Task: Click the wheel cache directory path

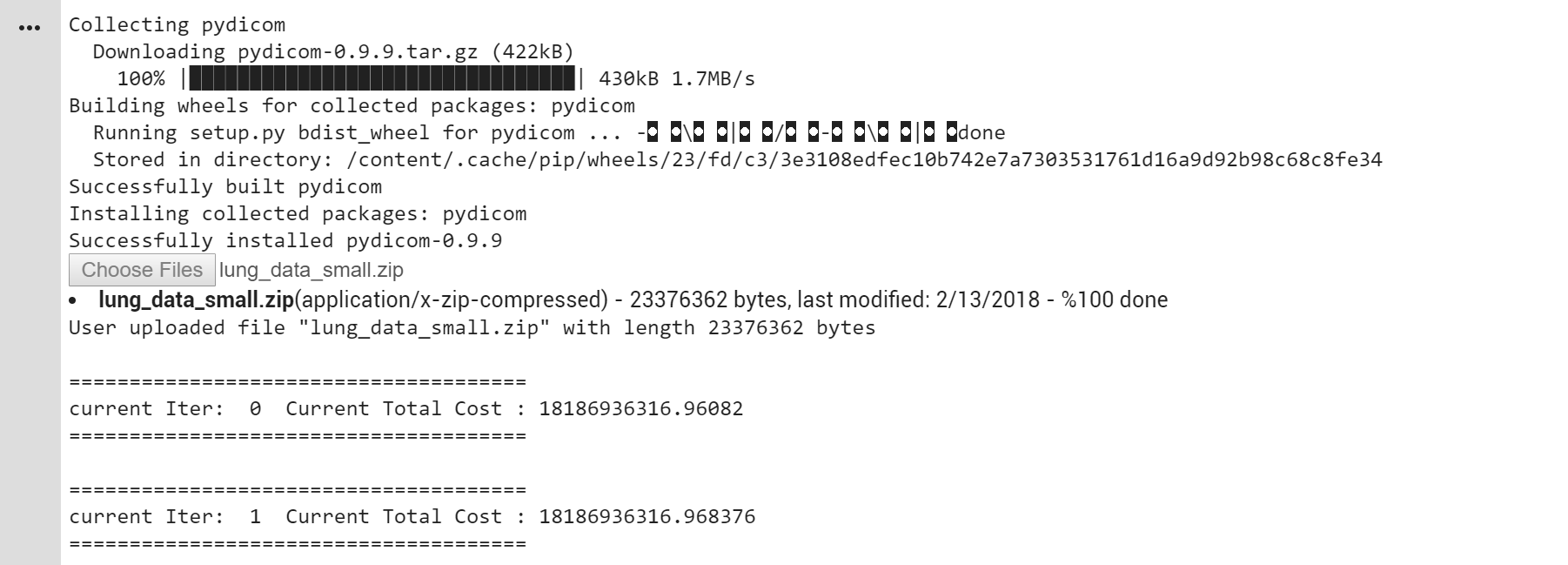Action: 863,160
